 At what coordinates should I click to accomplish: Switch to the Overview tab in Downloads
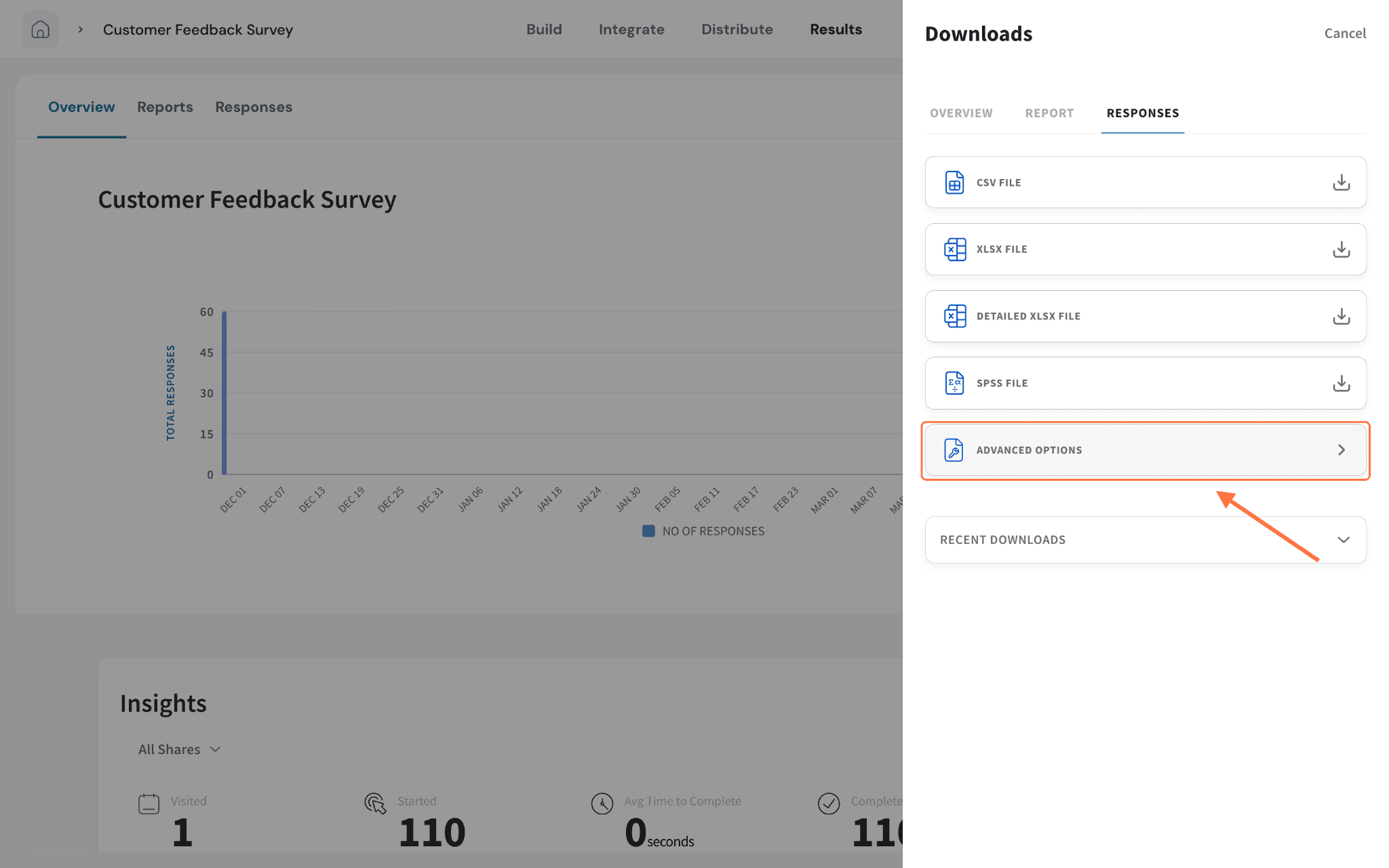point(961,113)
